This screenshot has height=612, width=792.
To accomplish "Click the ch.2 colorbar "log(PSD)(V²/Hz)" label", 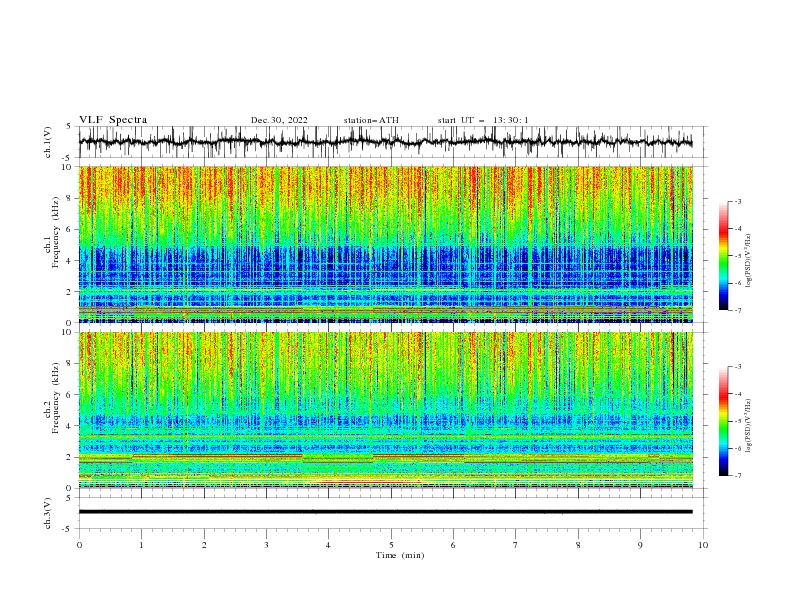I will [x=749, y=426].
